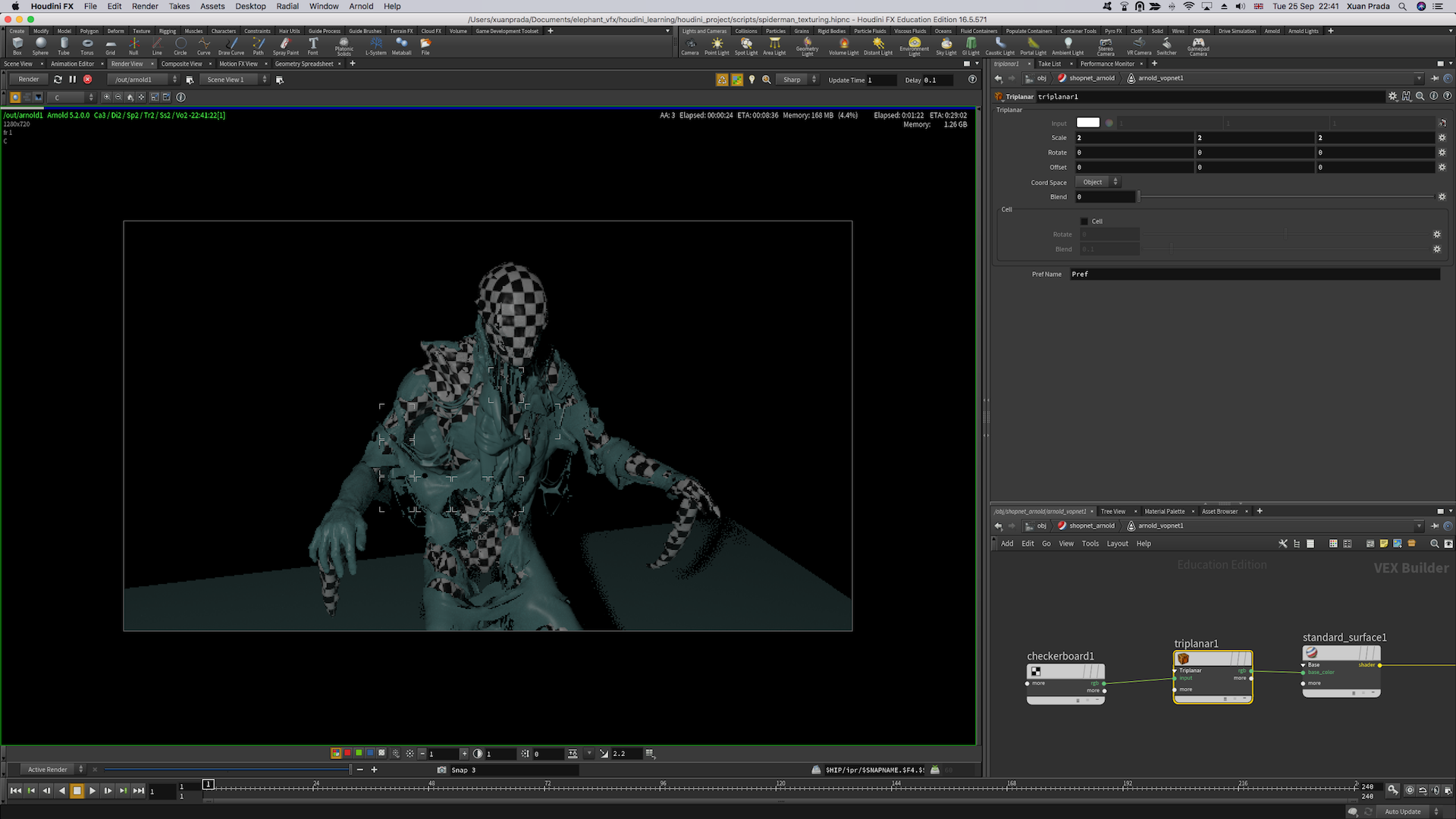Select the Sphere shelf tool
Image resolution: width=1456 pixels, height=819 pixels.
[x=40, y=46]
